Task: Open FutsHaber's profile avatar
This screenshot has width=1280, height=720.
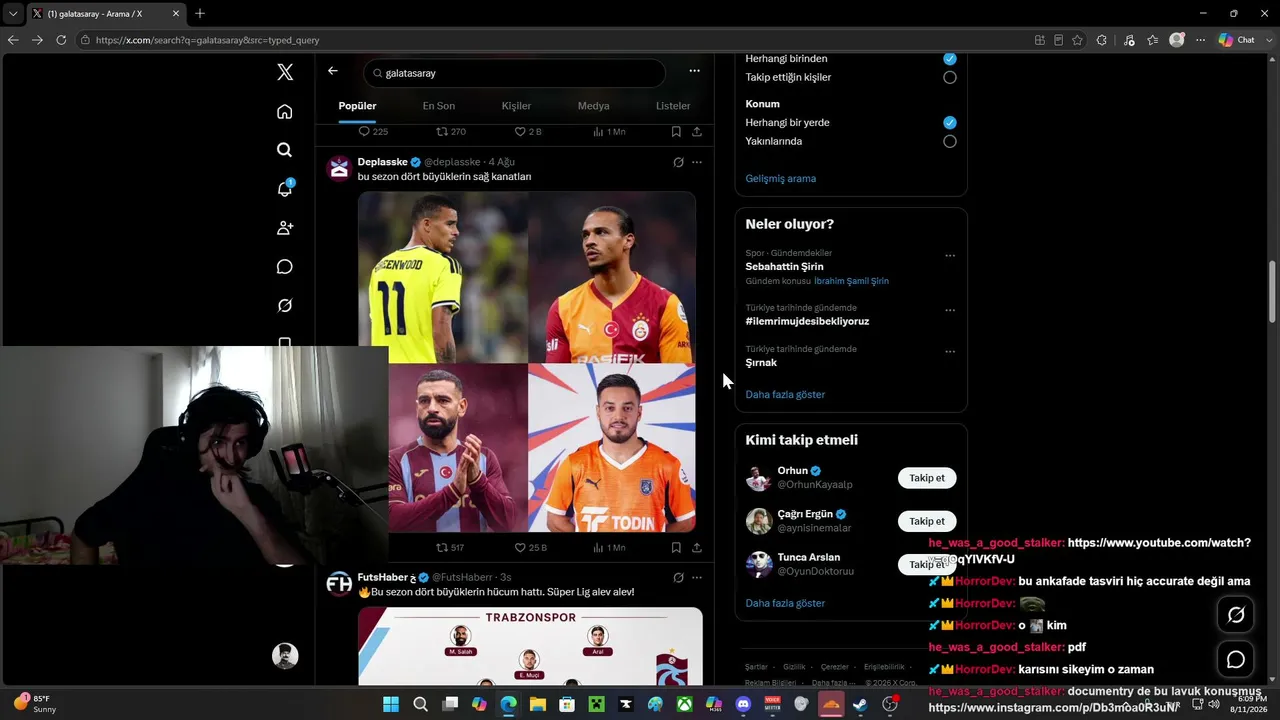Action: pyautogui.click(x=339, y=584)
